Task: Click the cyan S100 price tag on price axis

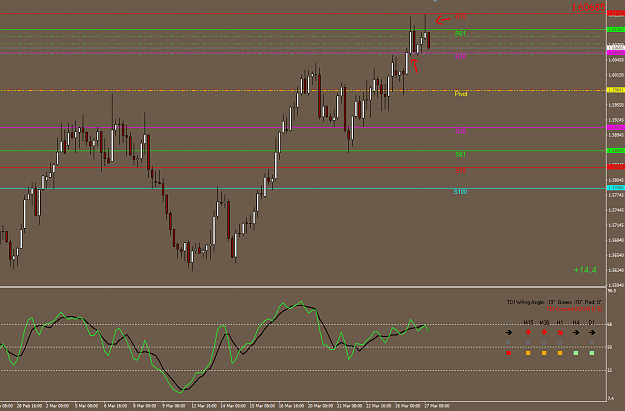Action: (x=615, y=188)
